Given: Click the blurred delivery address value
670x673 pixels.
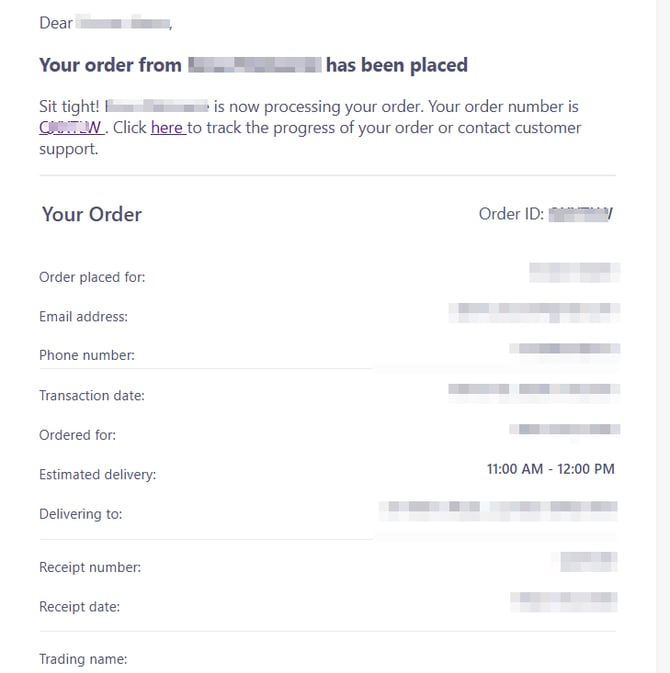Looking at the screenshot, I should [x=499, y=509].
